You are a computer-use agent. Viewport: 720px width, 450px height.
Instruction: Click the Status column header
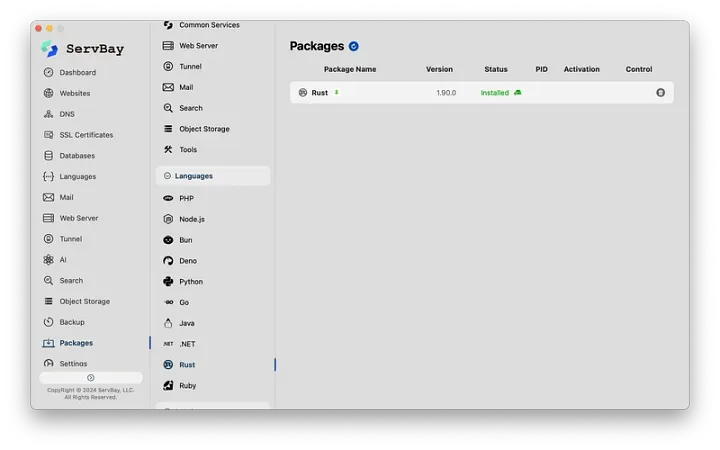[x=496, y=69]
